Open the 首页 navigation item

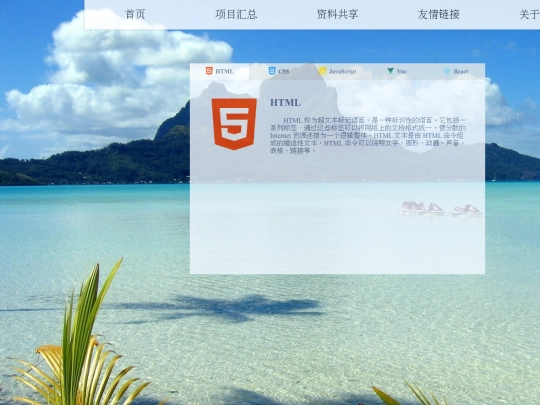click(x=135, y=14)
